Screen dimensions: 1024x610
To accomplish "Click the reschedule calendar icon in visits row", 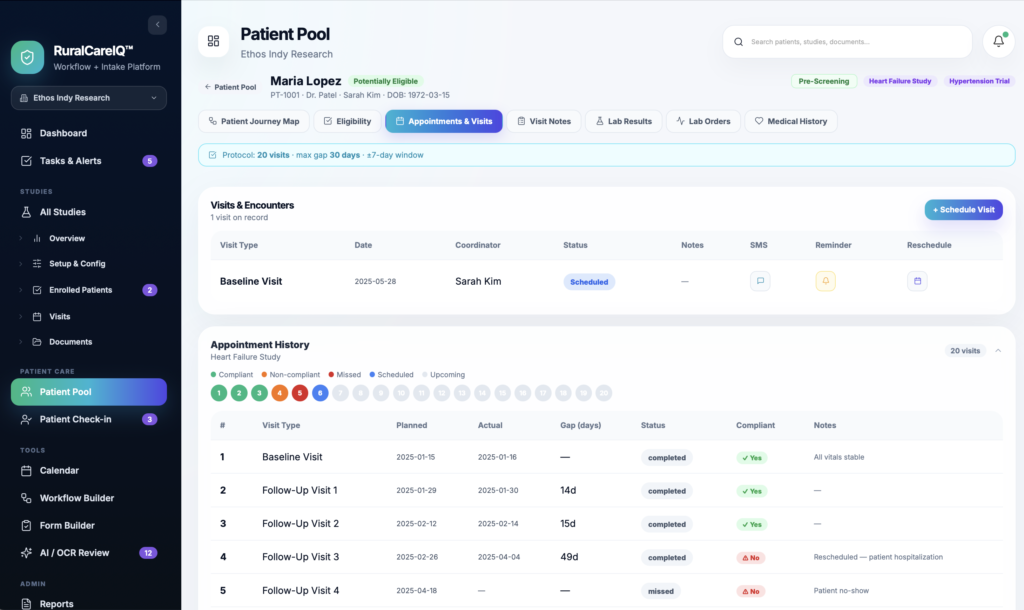I will [x=917, y=281].
